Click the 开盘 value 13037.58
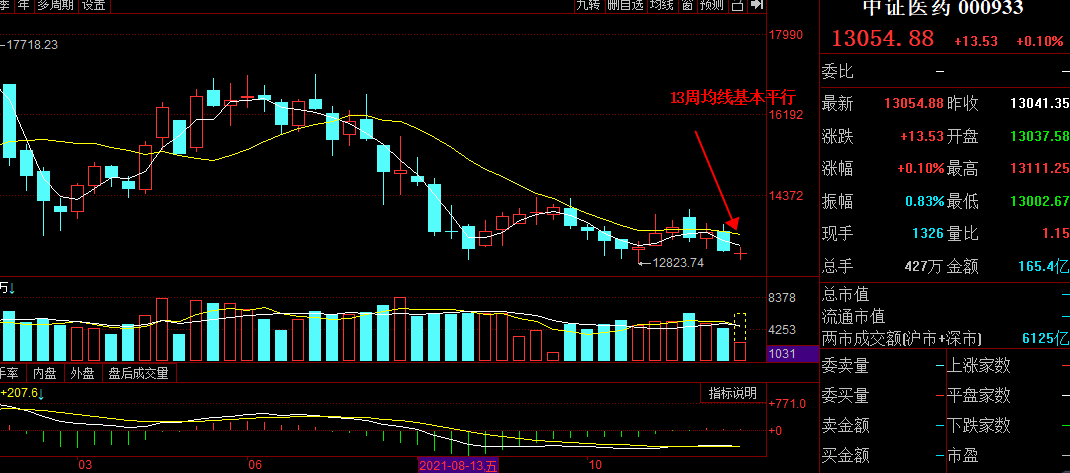1070x473 pixels. coord(1039,136)
